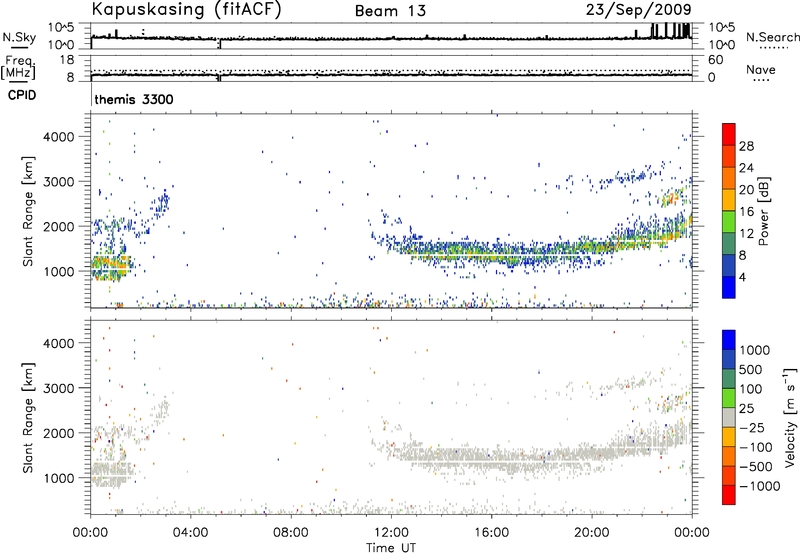Click the 'Freq. [MHz]' axis label
The image size is (800, 554).
[19, 67]
